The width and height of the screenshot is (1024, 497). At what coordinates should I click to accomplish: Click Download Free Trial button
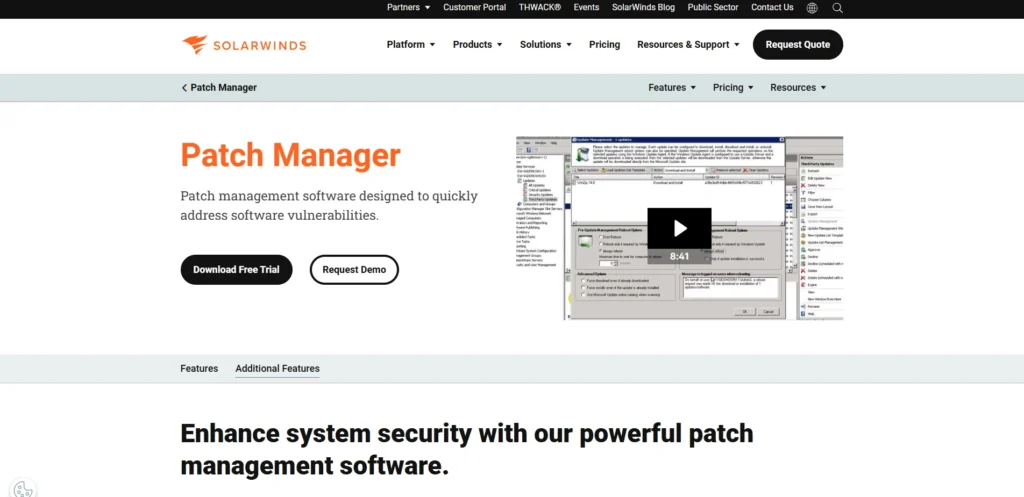tap(236, 270)
